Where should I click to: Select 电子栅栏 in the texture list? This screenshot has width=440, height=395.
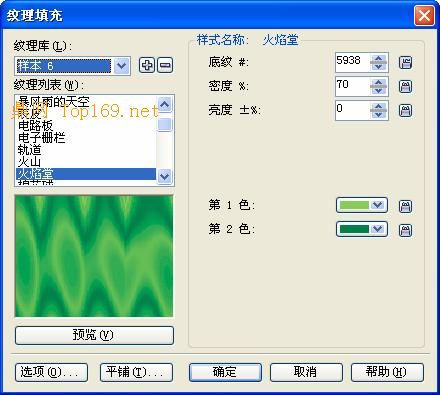tap(86, 138)
